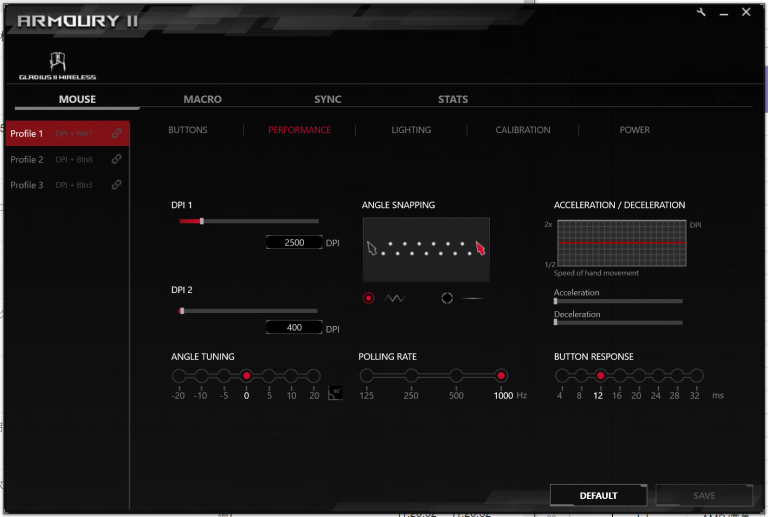The width and height of the screenshot is (768, 517).
Task: Click the DPI 1 slider handle
Action: coord(202,221)
